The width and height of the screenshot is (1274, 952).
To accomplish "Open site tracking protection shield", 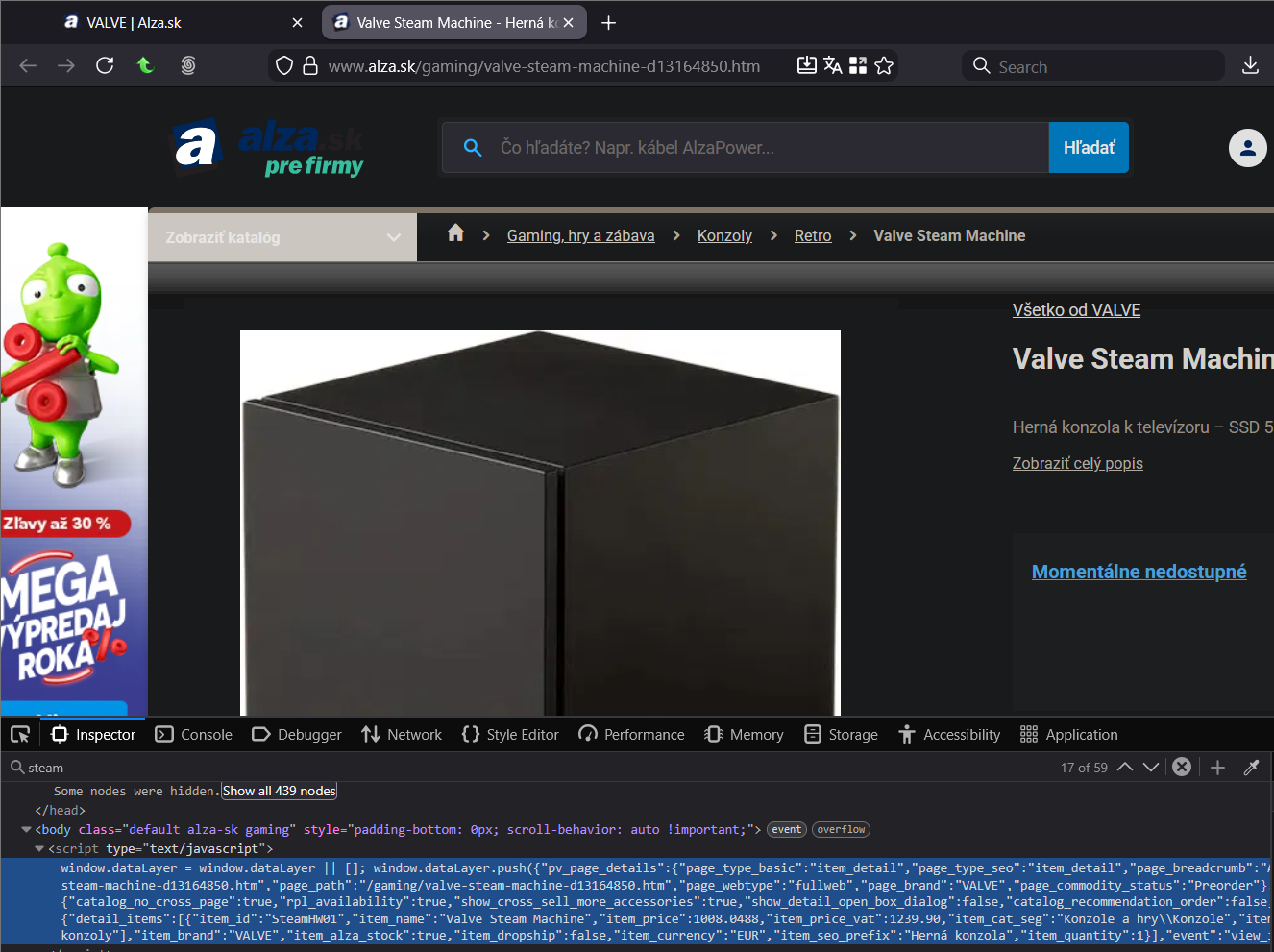I will 284,65.
